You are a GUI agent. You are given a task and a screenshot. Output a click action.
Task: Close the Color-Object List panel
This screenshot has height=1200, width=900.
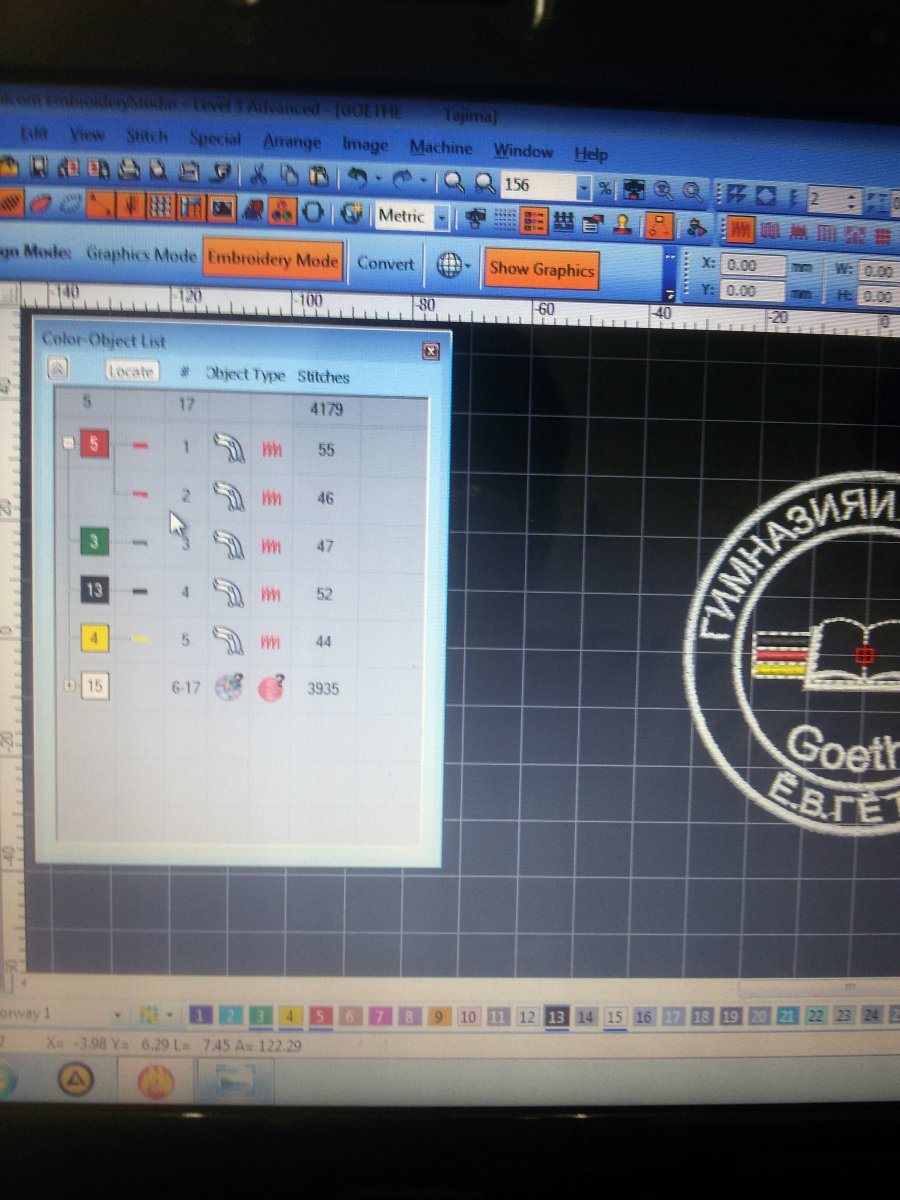(x=431, y=350)
